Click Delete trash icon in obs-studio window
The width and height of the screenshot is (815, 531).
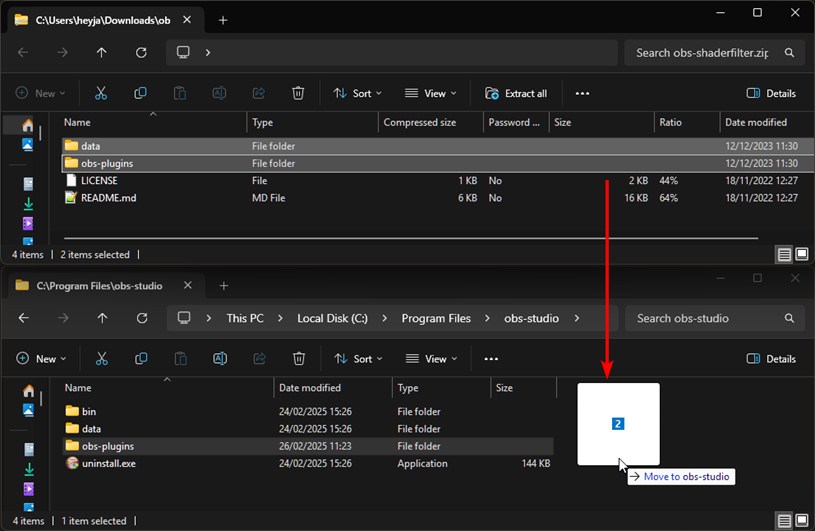pos(299,359)
